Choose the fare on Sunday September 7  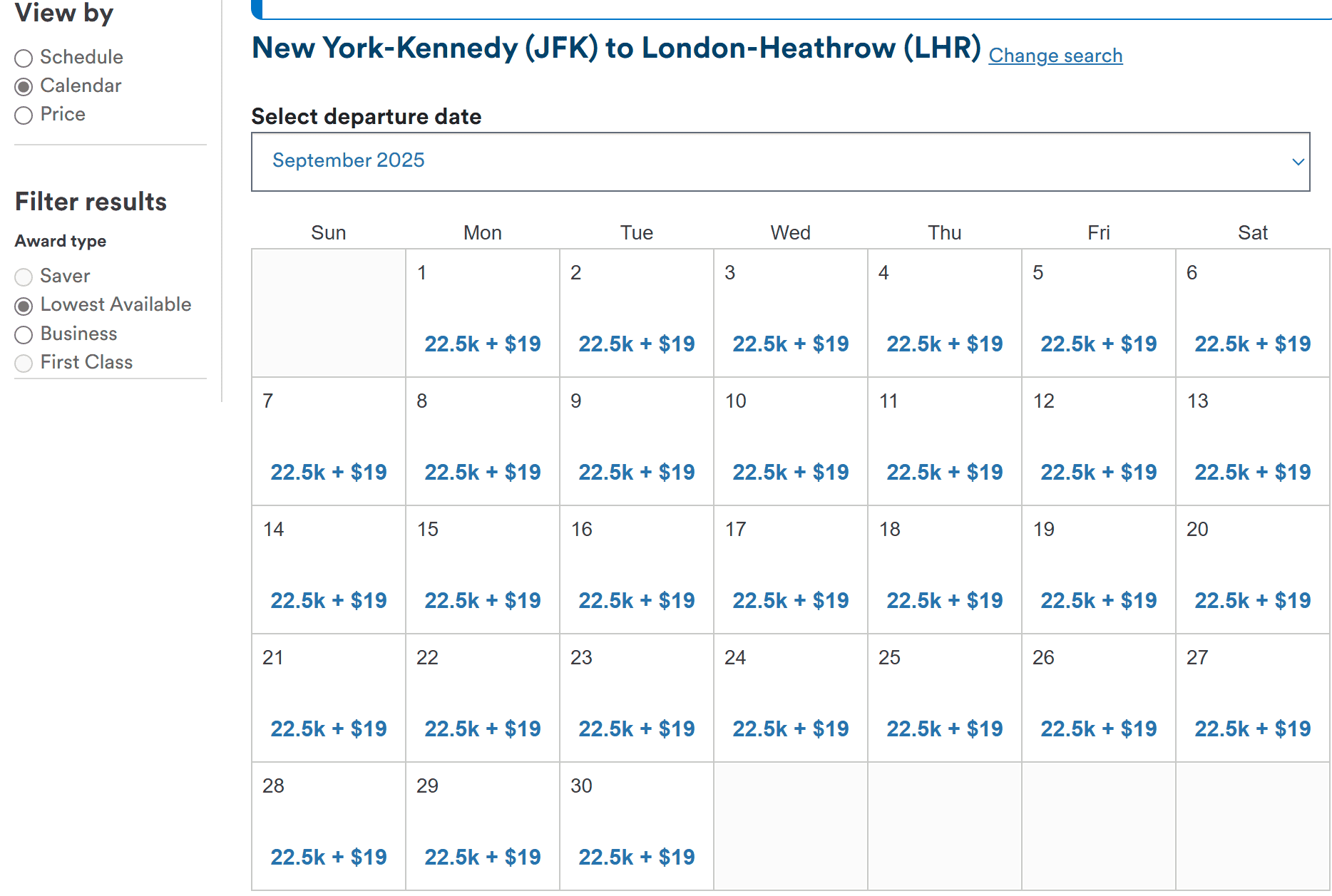pyautogui.click(x=328, y=472)
